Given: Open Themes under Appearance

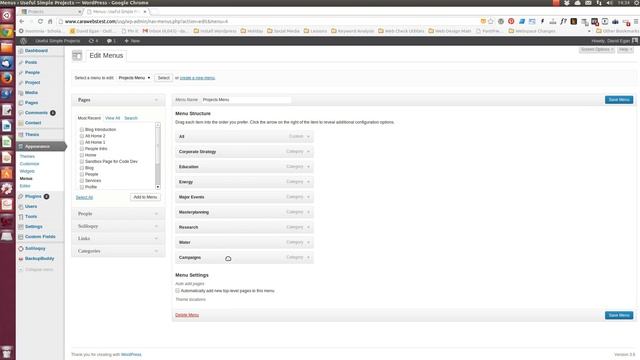Looking at the screenshot, I should (x=27, y=156).
